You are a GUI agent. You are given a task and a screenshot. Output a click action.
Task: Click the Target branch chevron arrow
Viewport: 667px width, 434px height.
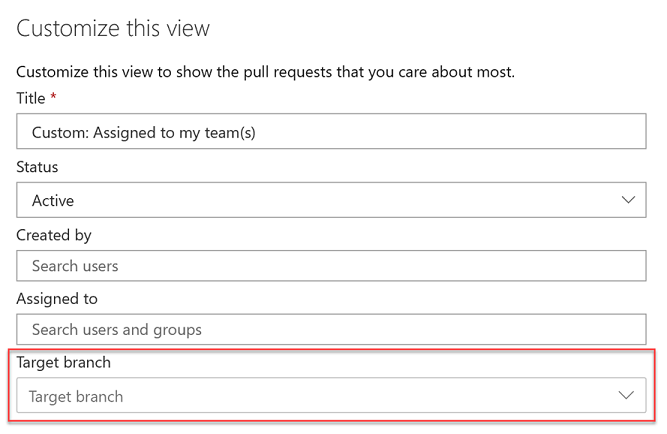[627, 396]
